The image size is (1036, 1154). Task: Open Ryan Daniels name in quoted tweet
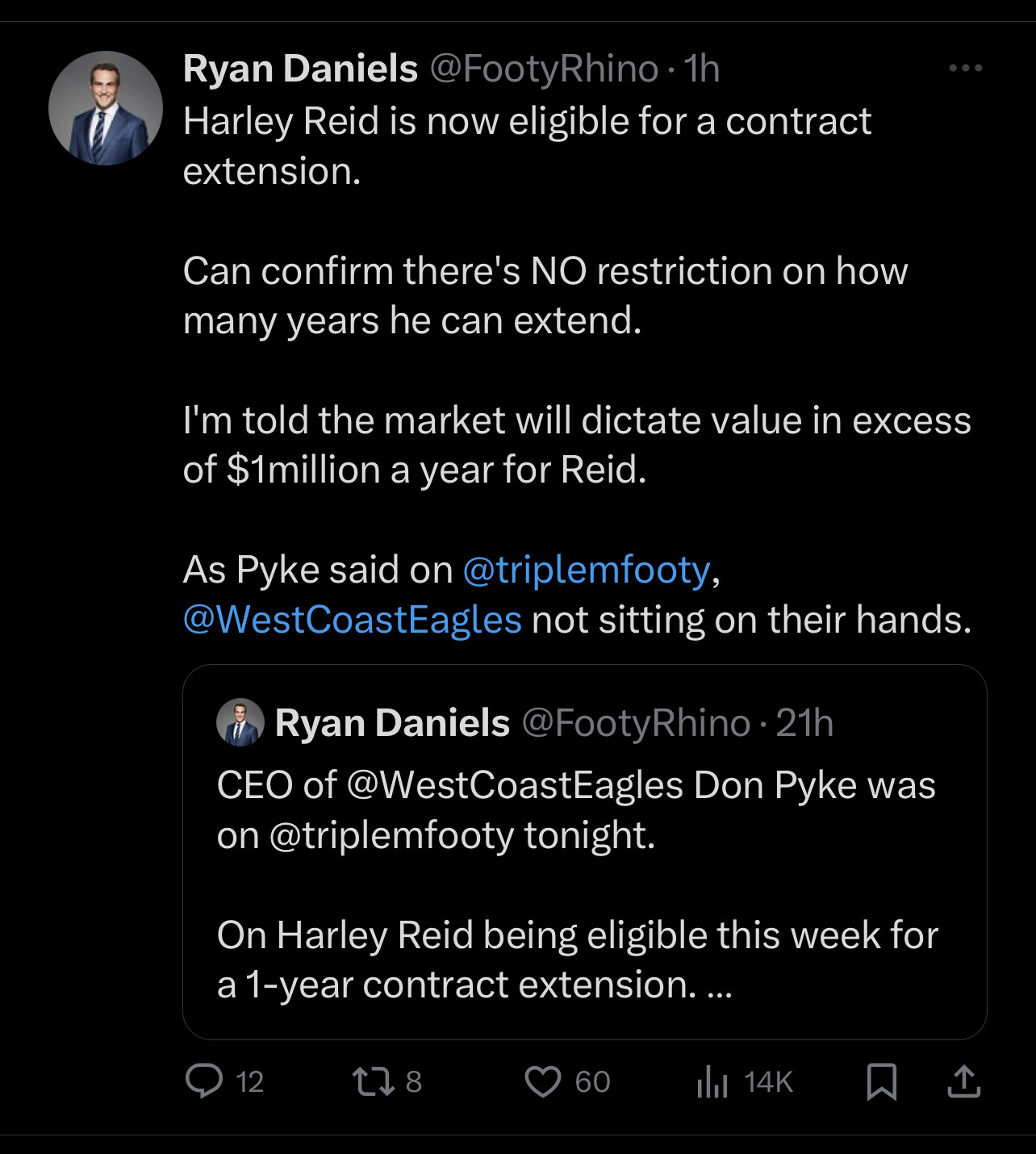(392, 723)
